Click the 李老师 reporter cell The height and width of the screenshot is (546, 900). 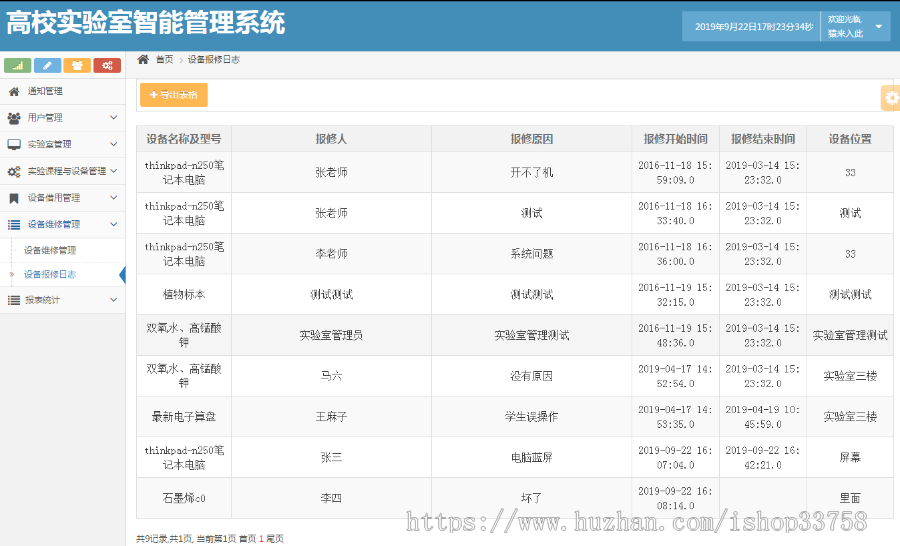point(331,254)
